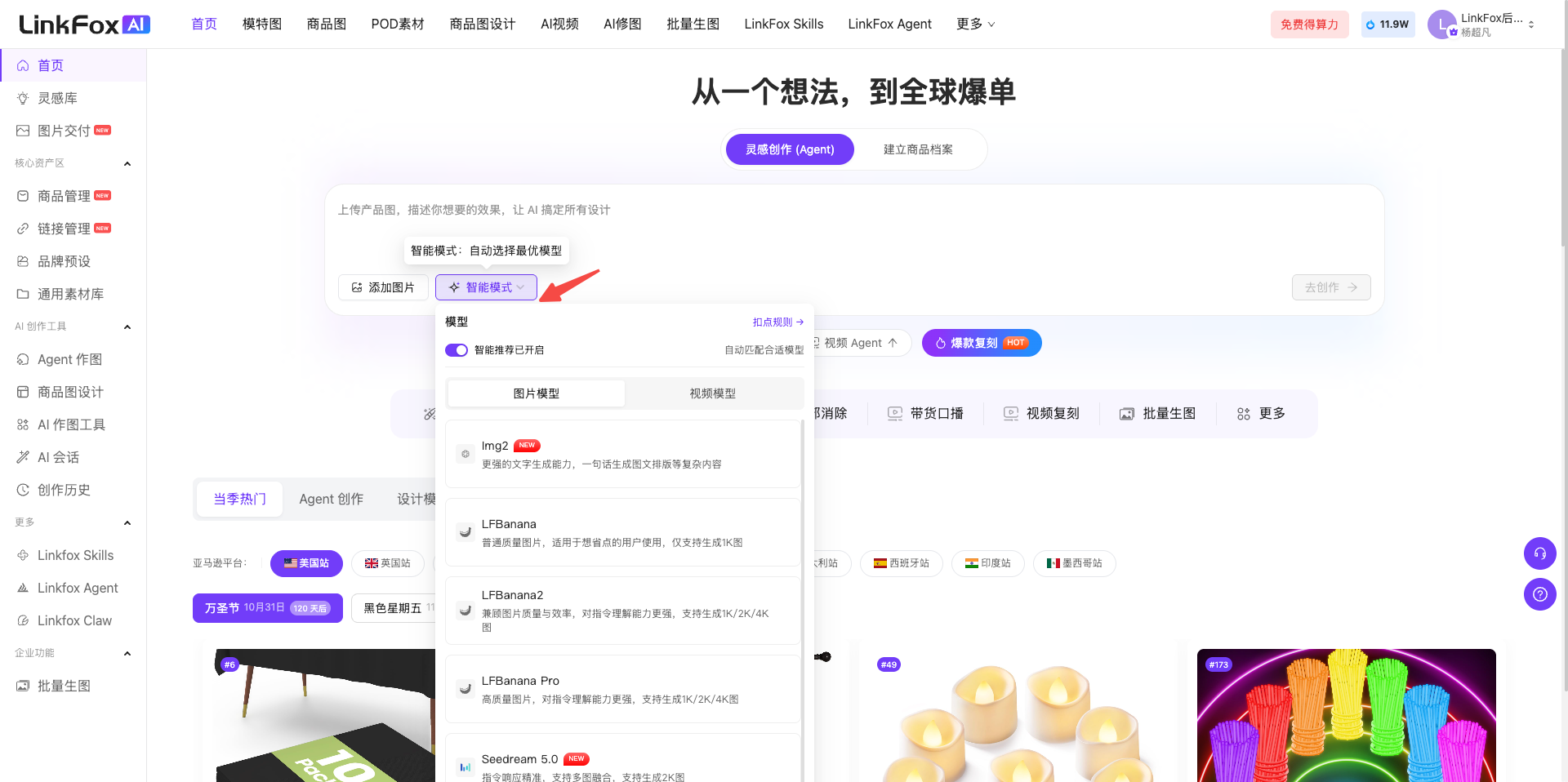The image size is (1568, 782).
Task: Collapse the 企业功能 section
Action: pyautogui.click(x=127, y=653)
